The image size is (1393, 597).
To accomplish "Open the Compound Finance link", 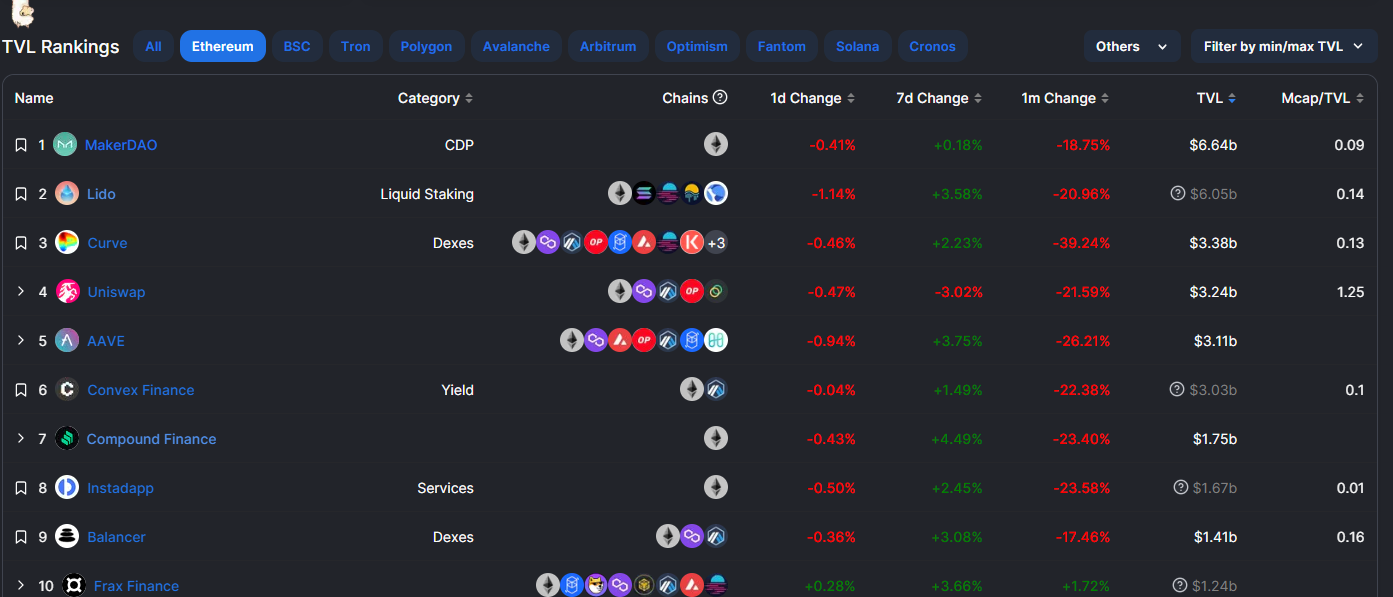I will coord(151,439).
